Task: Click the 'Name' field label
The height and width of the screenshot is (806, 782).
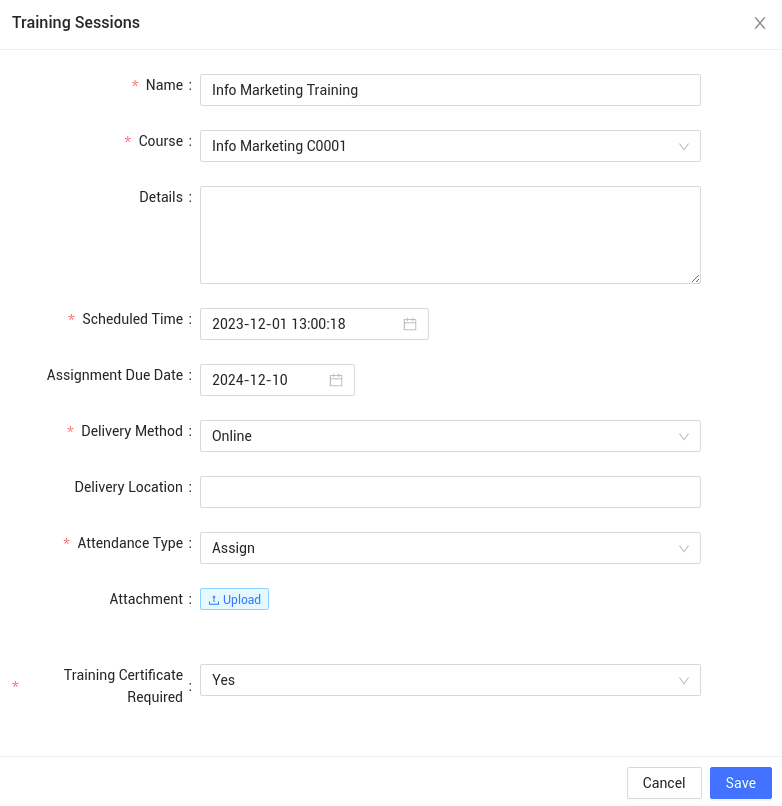Action: pyautogui.click(x=164, y=85)
